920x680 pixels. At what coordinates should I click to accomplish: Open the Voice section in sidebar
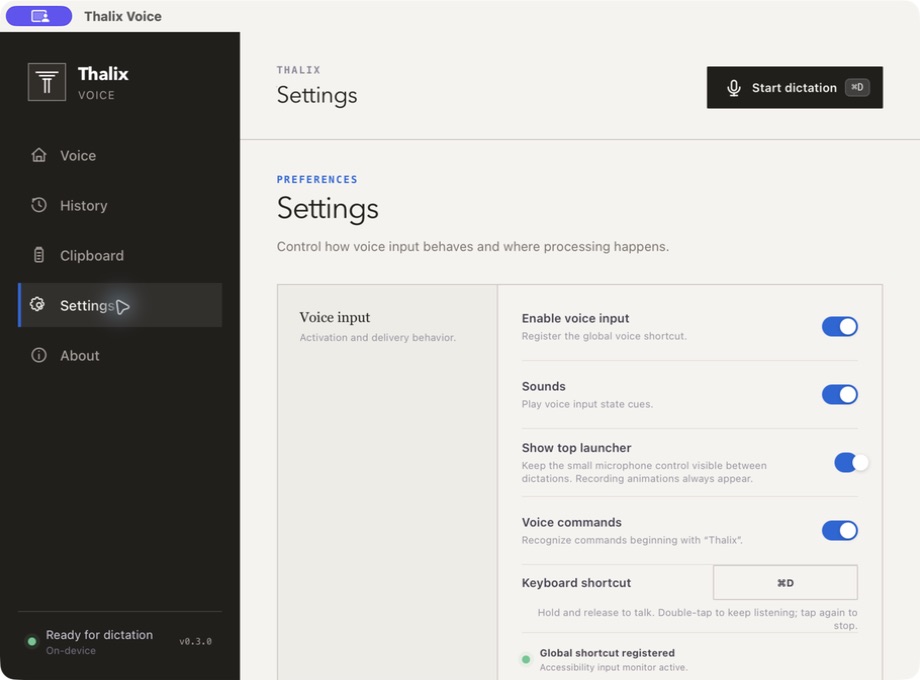click(x=120, y=155)
